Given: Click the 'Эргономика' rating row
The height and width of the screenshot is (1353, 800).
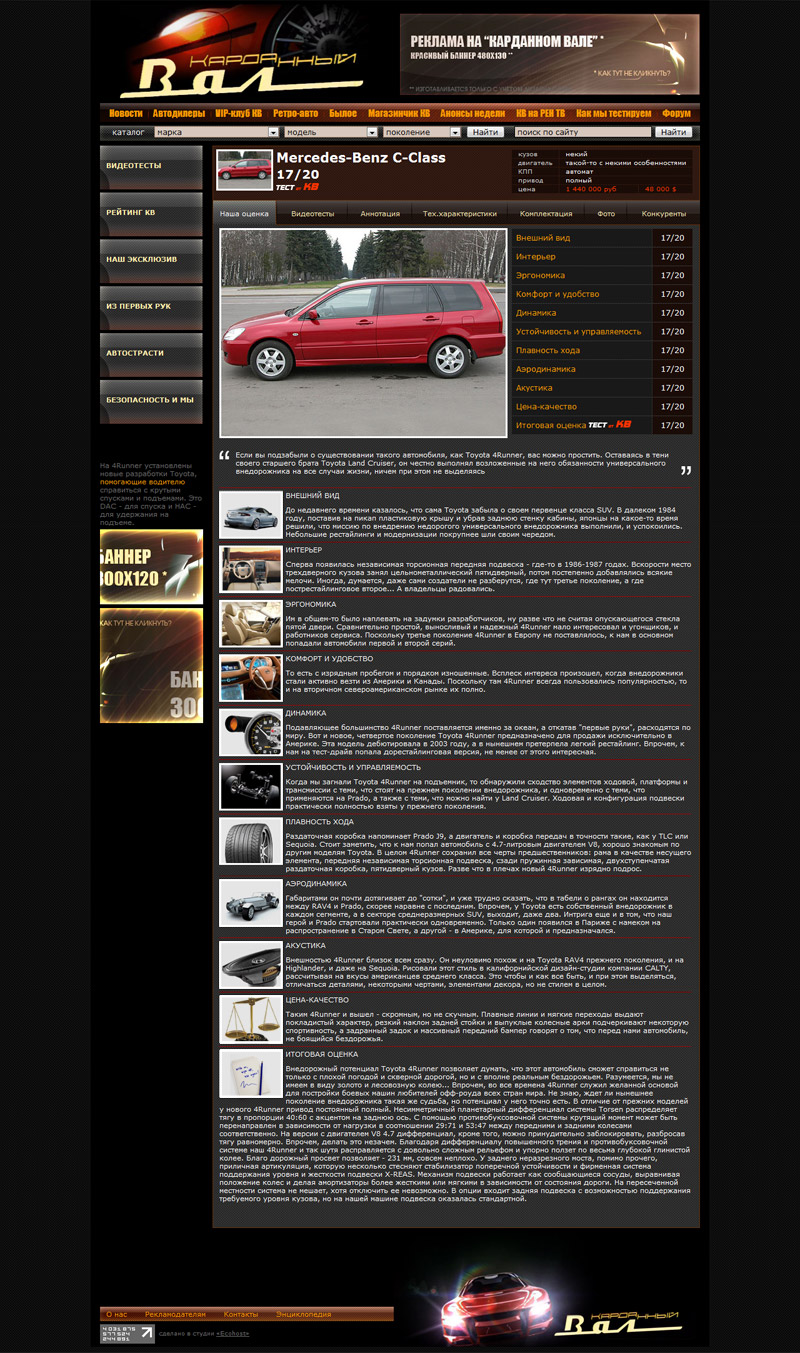Looking at the screenshot, I should point(602,275).
